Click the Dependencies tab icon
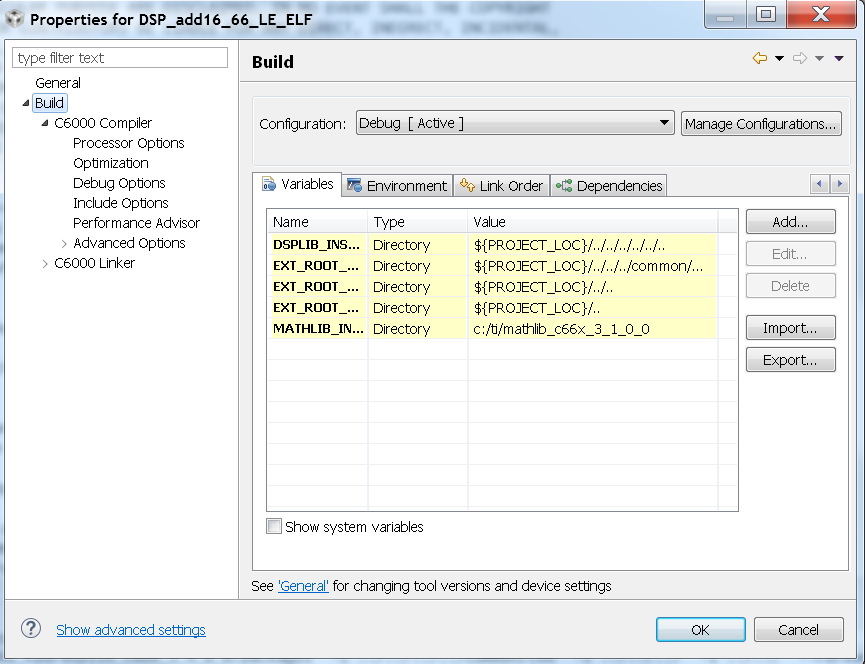Screen dimensions: 865x664 [562, 185]
